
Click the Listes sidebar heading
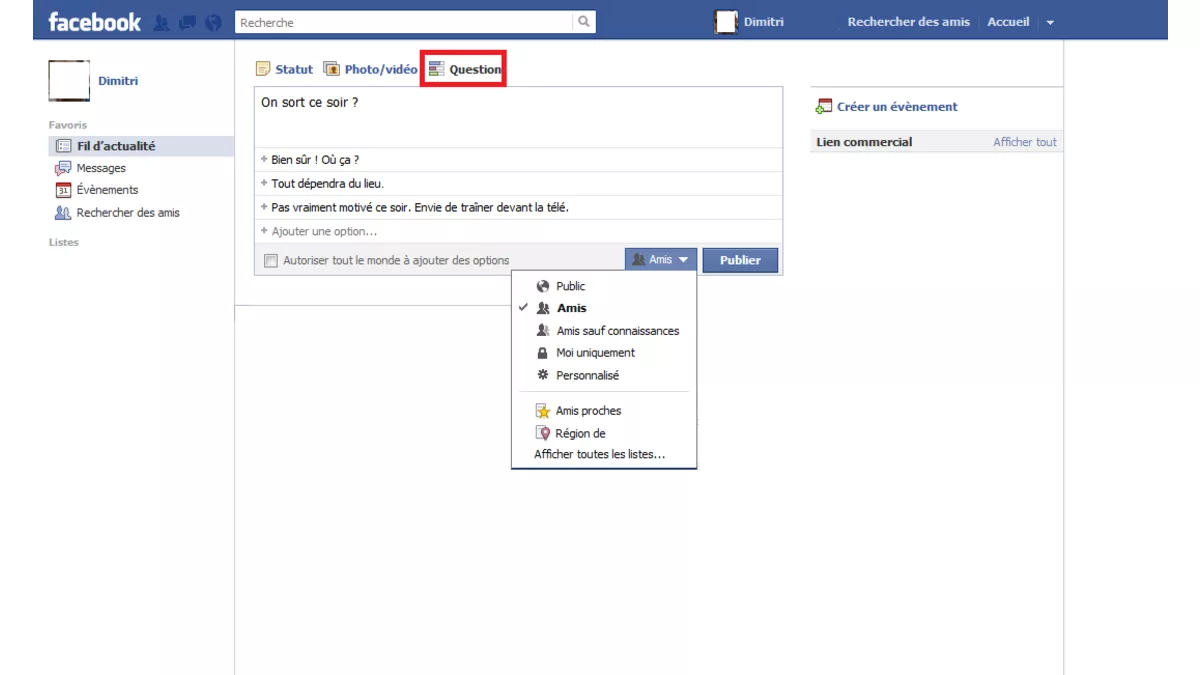pyautogui.click(x=64, y=242)
